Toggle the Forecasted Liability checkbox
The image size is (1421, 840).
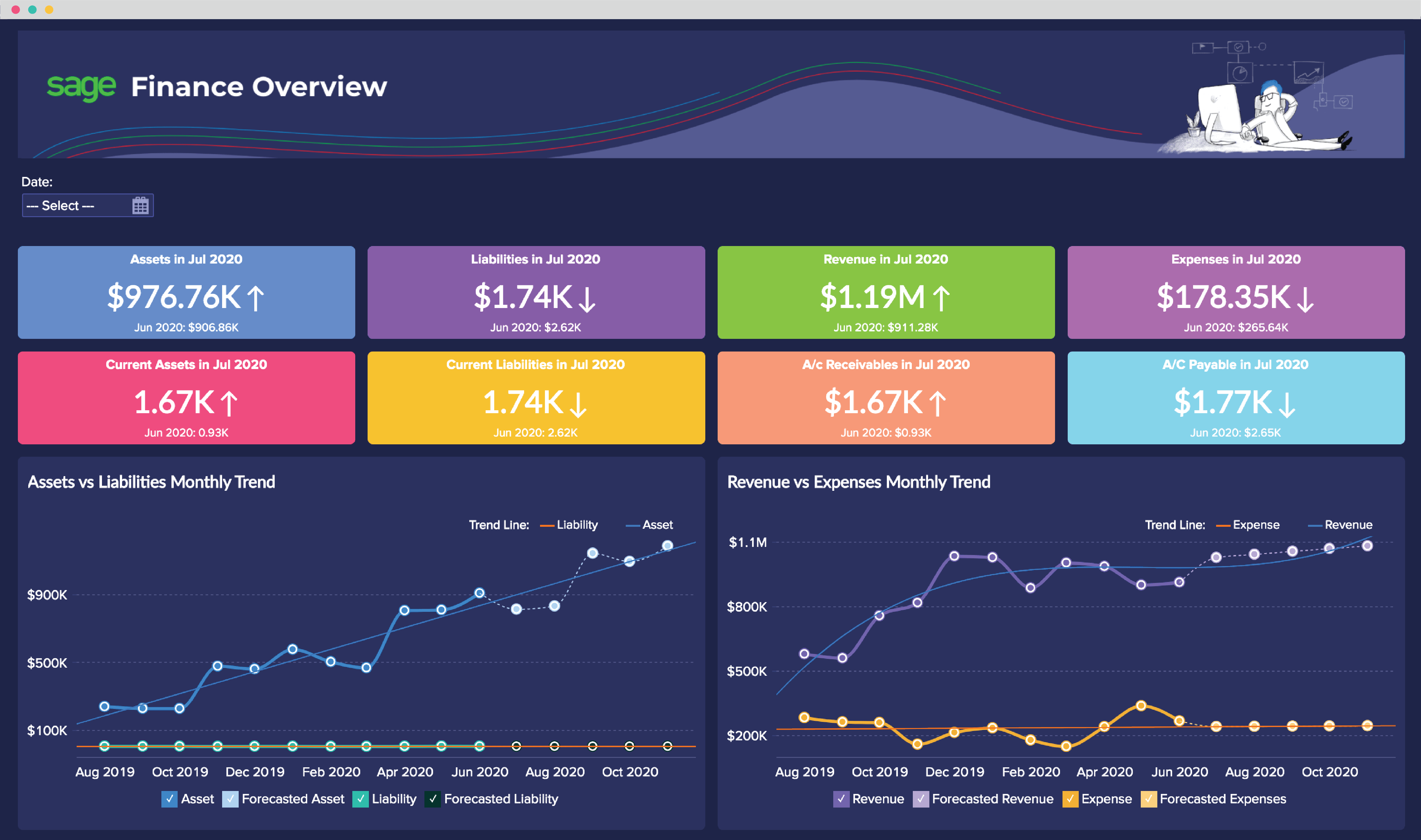pos(433,799)
